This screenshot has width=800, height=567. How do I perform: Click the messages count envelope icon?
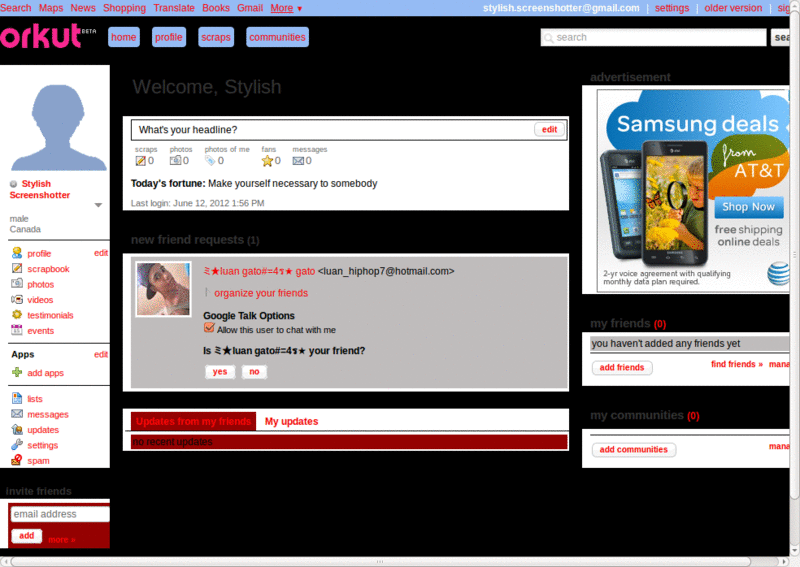pos(298,161)
